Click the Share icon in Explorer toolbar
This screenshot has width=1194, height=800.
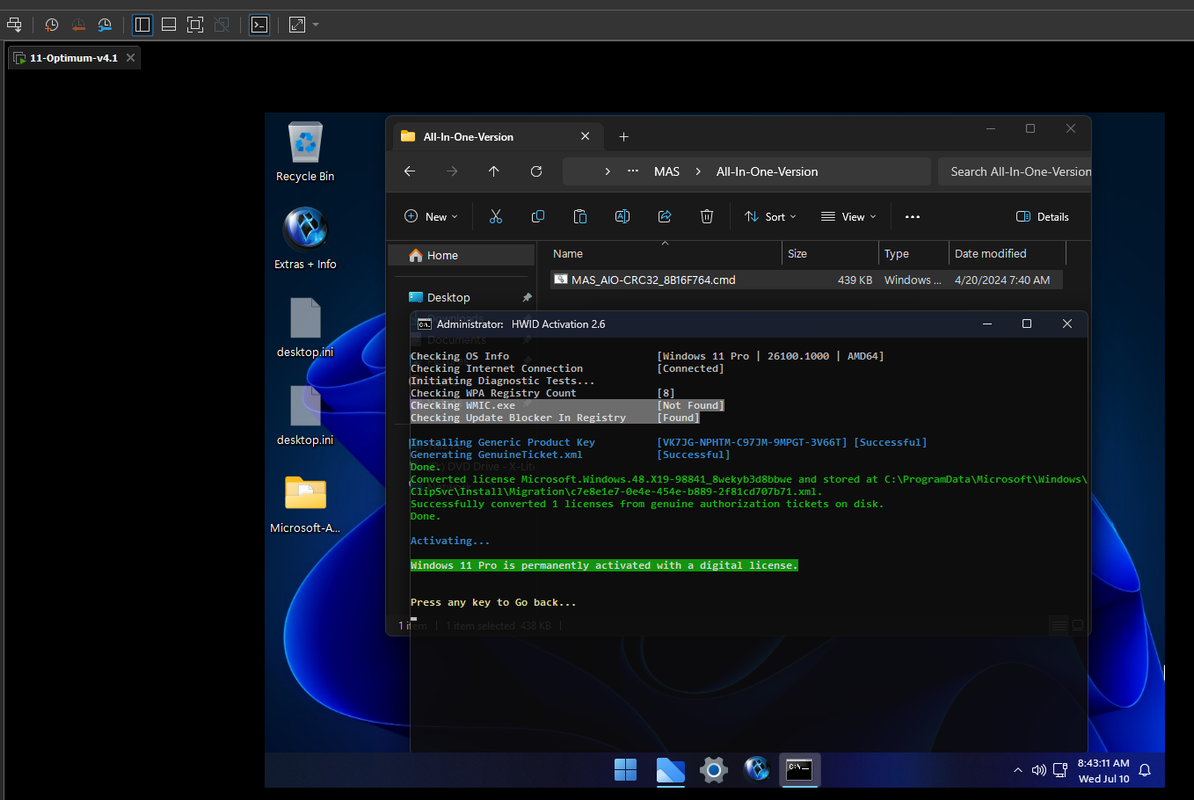(x=664, y=216)
